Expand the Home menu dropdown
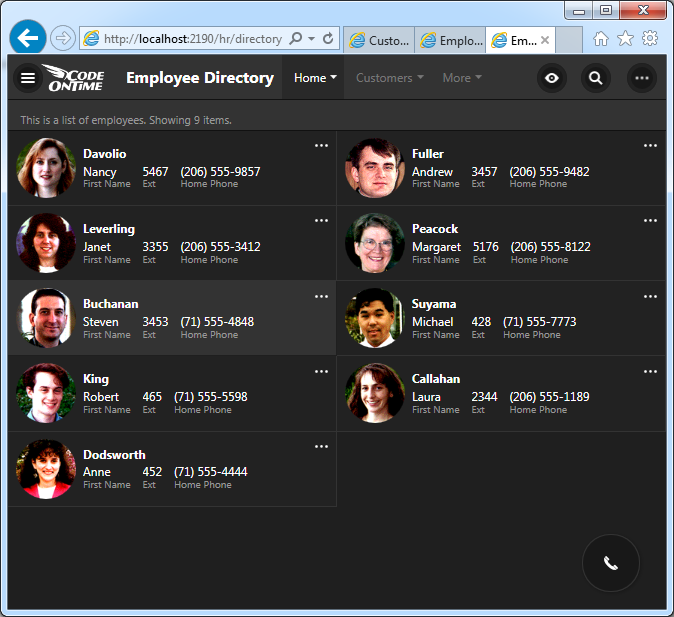The width and height of the screenshot is (674, 617). pos(315,78)
